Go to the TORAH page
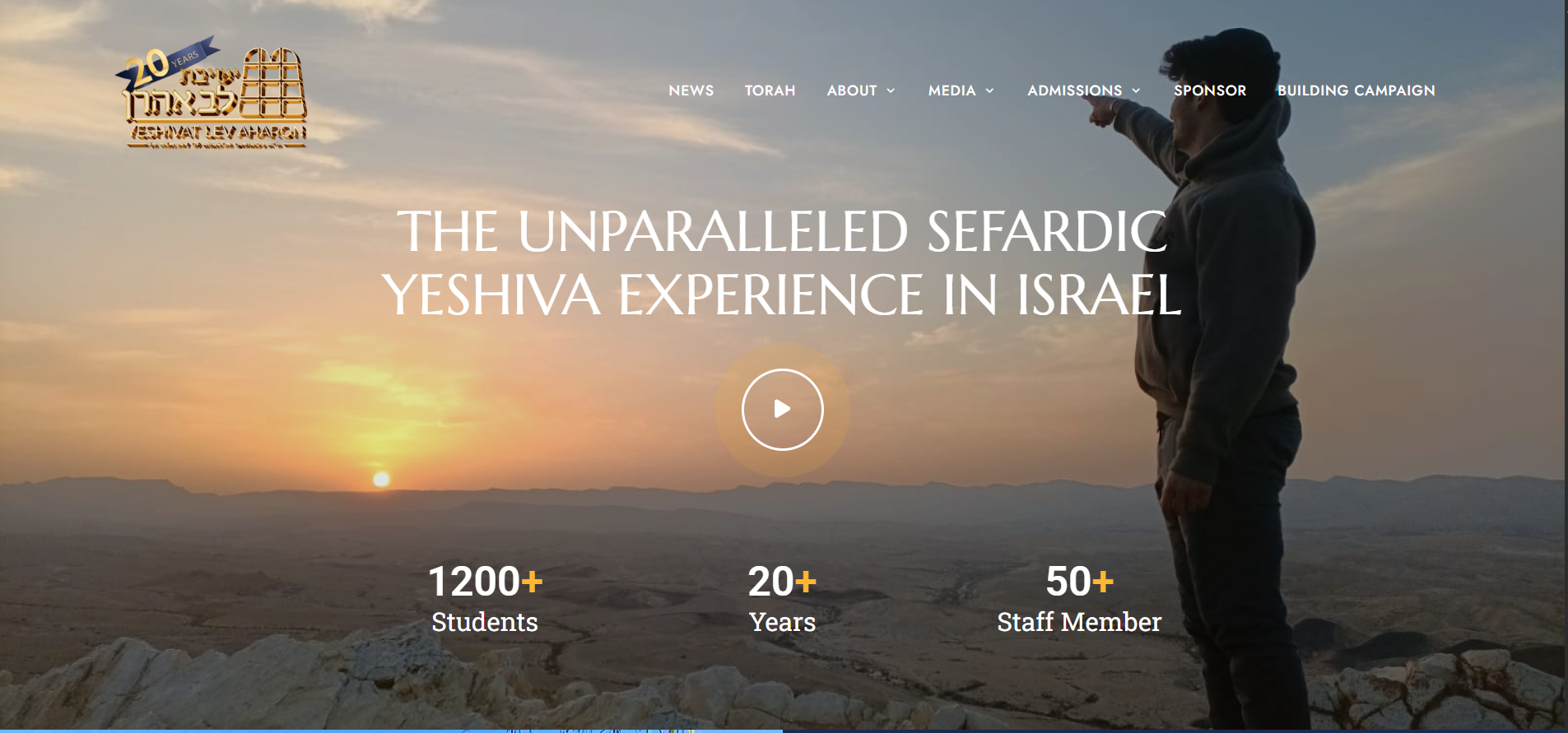 pyautogui.click(x=770, y=90)
